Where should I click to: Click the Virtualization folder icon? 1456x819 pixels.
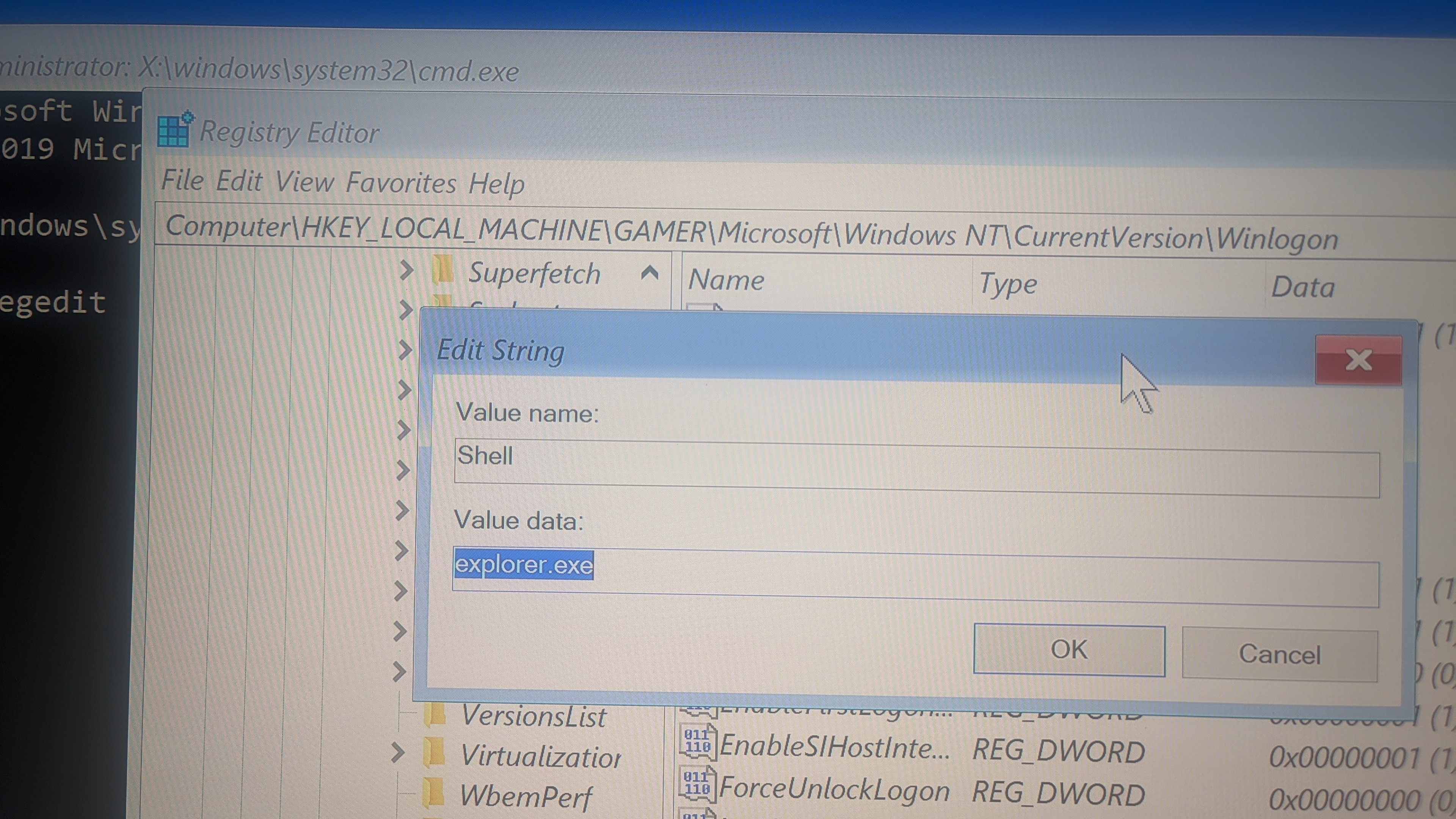[x=434, y=753]
